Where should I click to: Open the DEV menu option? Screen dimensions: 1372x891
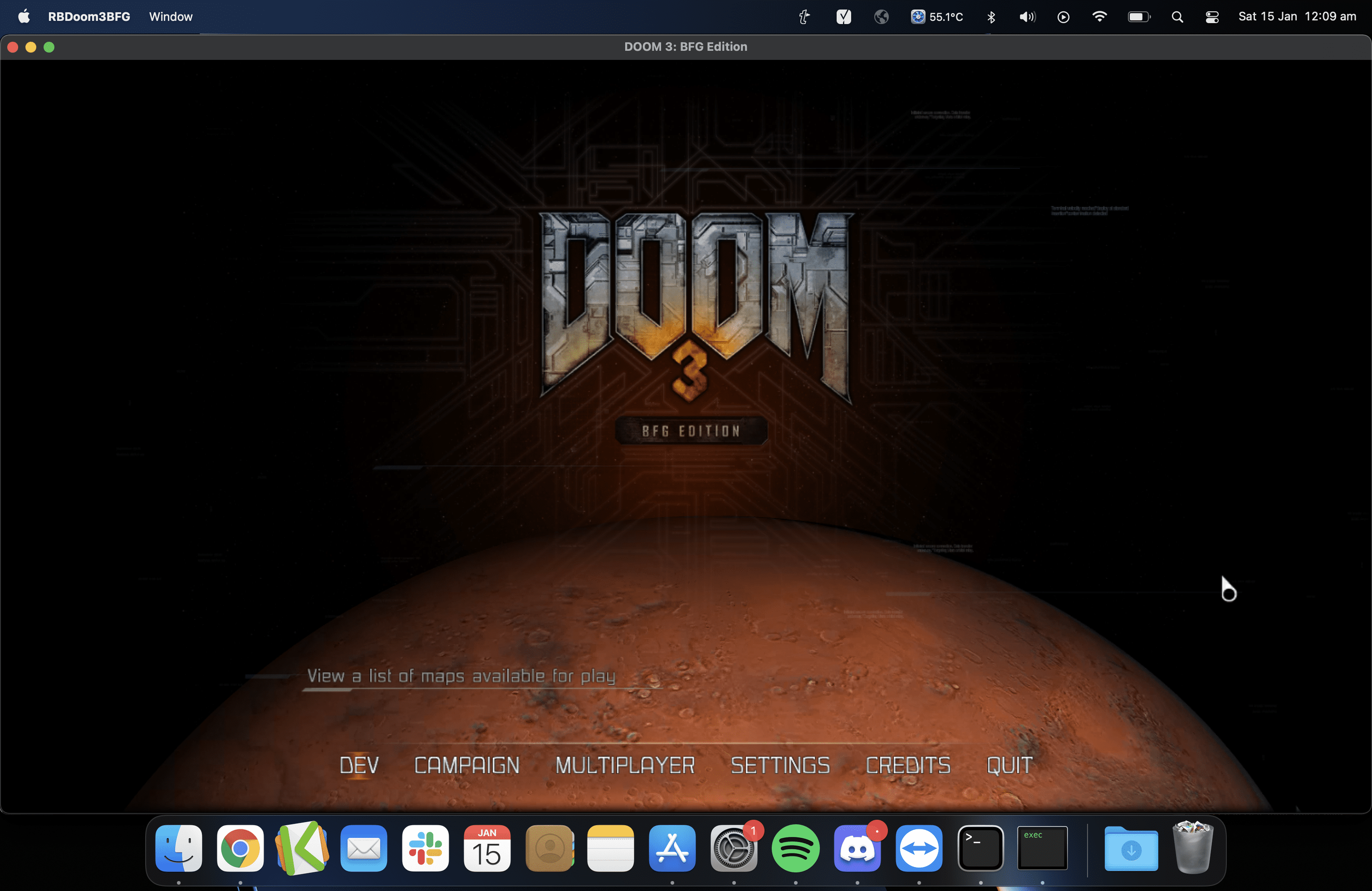(359, 765)
